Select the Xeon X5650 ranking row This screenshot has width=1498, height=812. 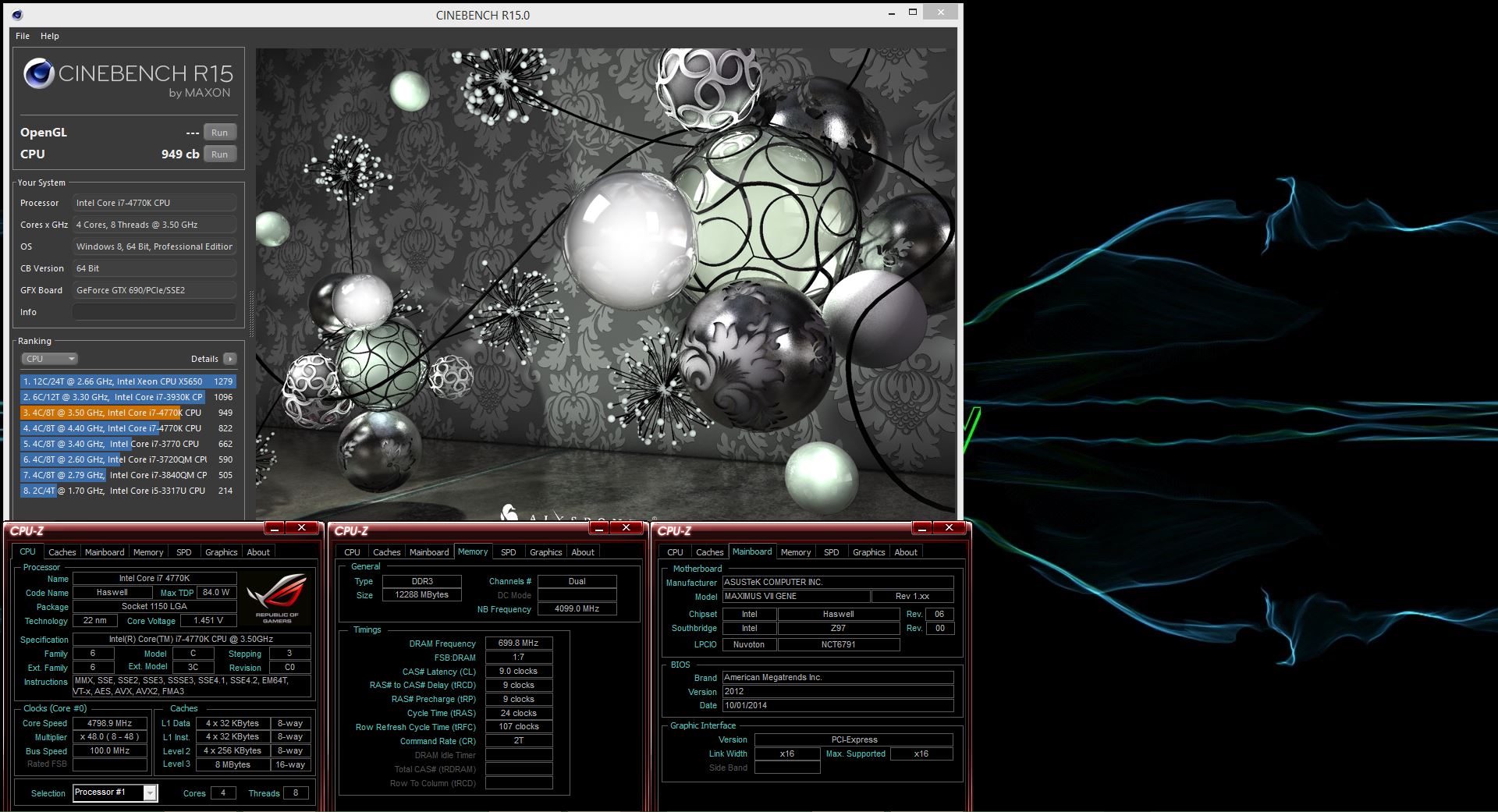[128, 381]
